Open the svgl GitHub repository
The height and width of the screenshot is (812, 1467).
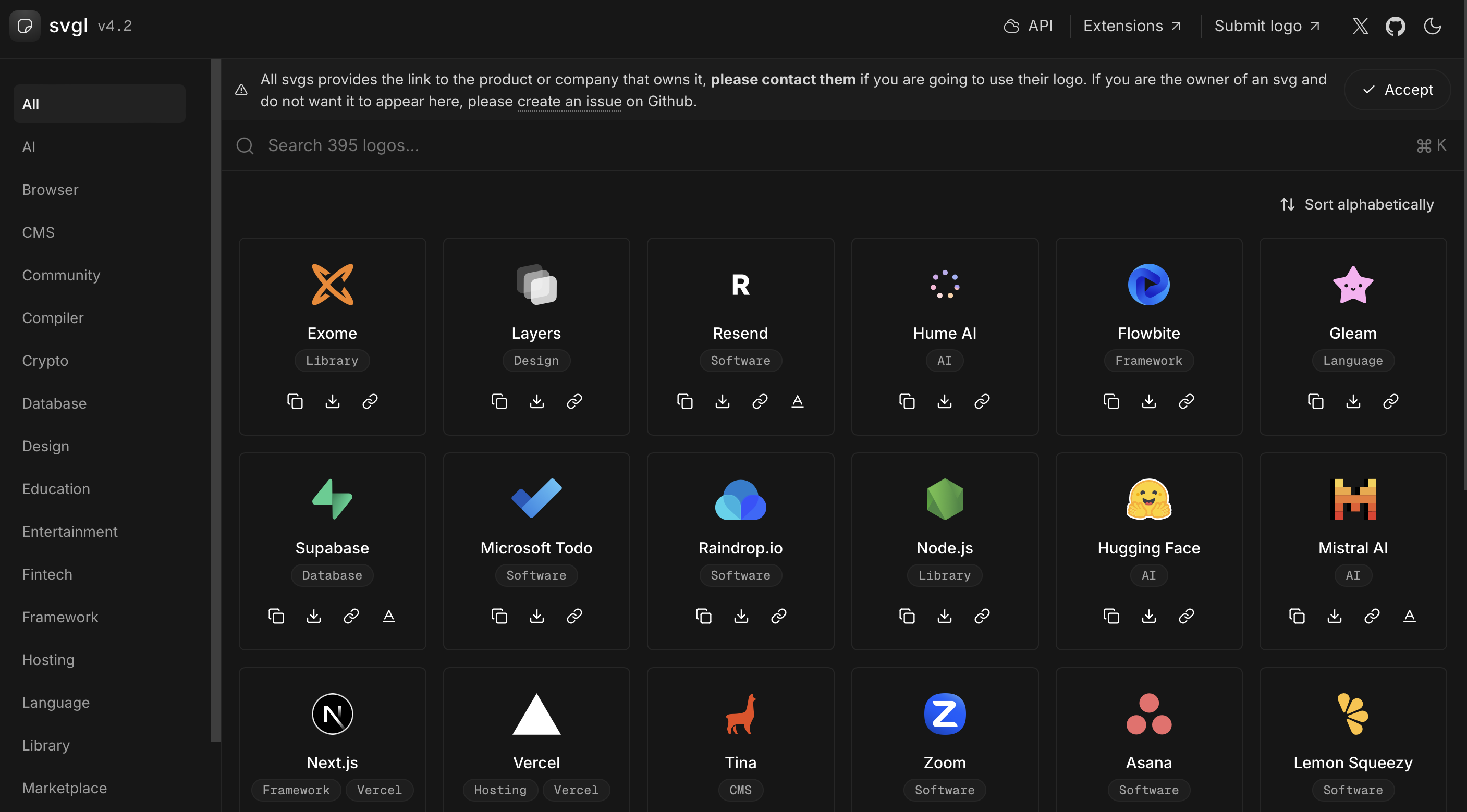[1396, 26]
